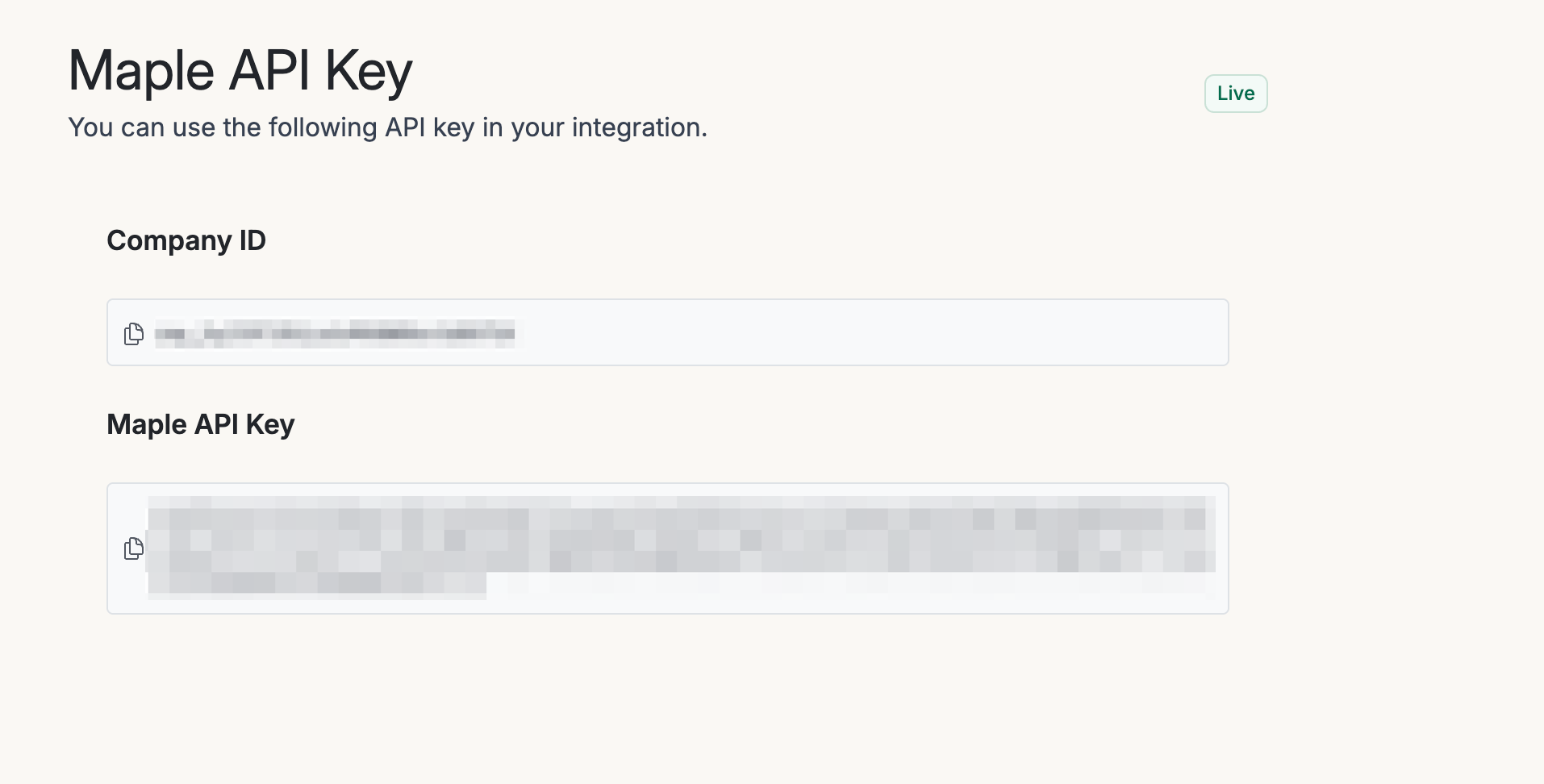1544x784 pixels.
Task: Click the word "ID" in Company ID label
Action: click(252, 240)
